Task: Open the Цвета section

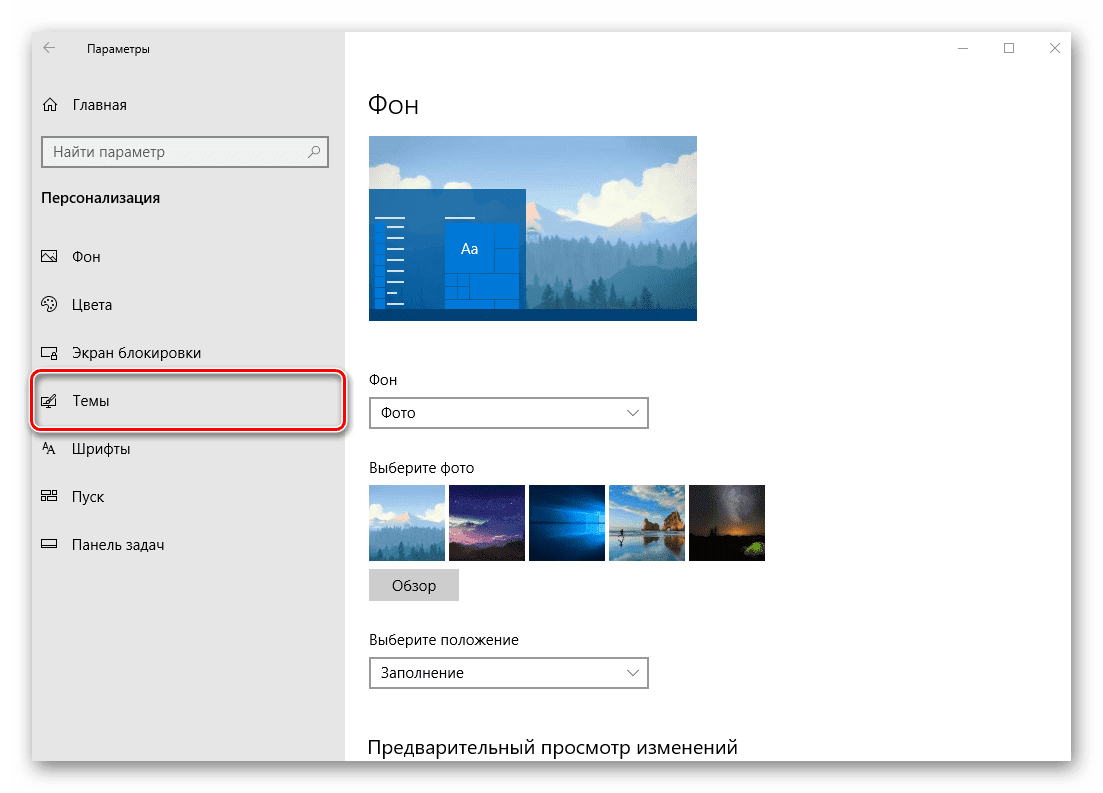Action: tap(189, 304)
